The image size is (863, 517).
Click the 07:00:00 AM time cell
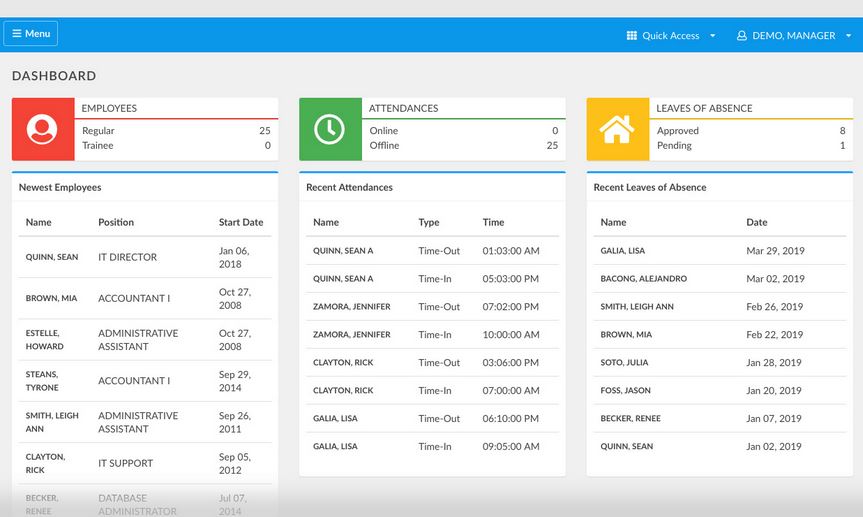coord(511,391)
